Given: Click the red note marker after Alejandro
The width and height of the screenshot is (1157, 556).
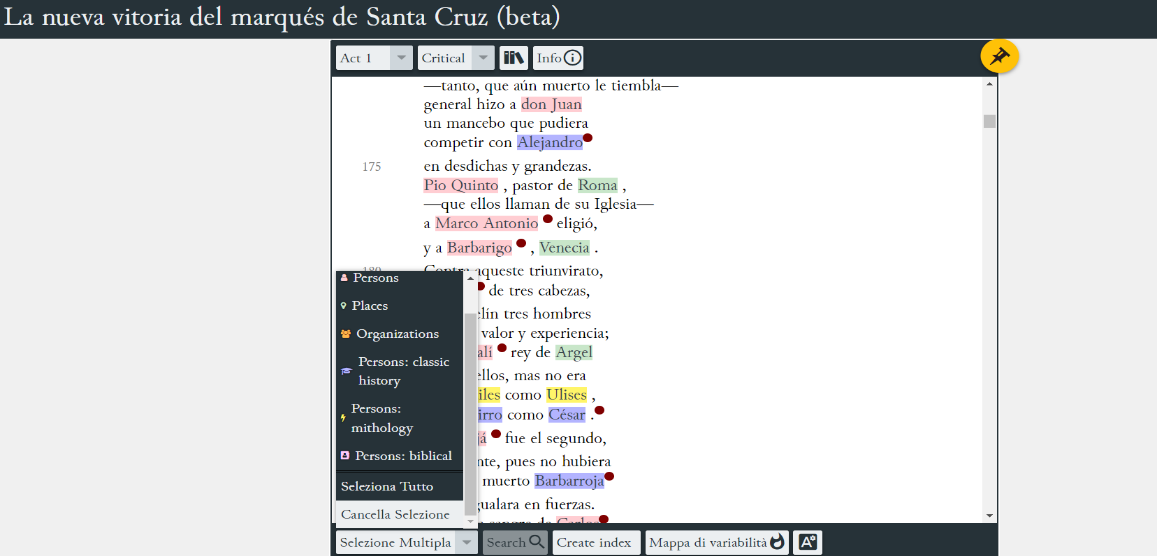Looking at the screenshot, I should click(588, 138).
